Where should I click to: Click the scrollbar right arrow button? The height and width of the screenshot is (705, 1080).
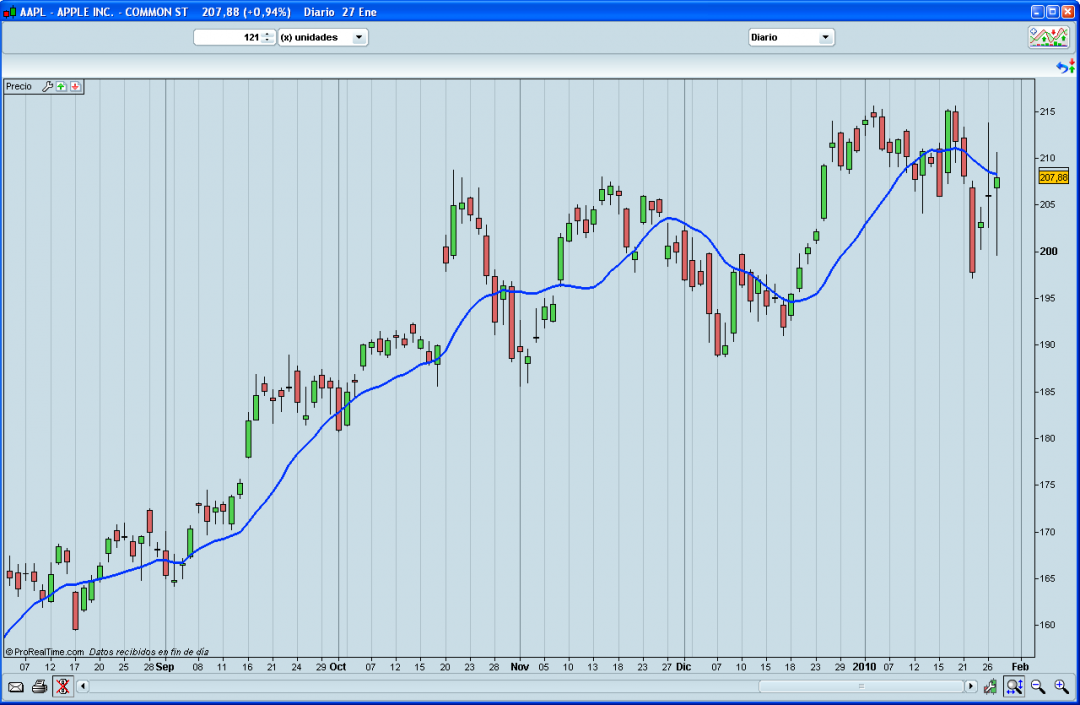click(970, 686)
